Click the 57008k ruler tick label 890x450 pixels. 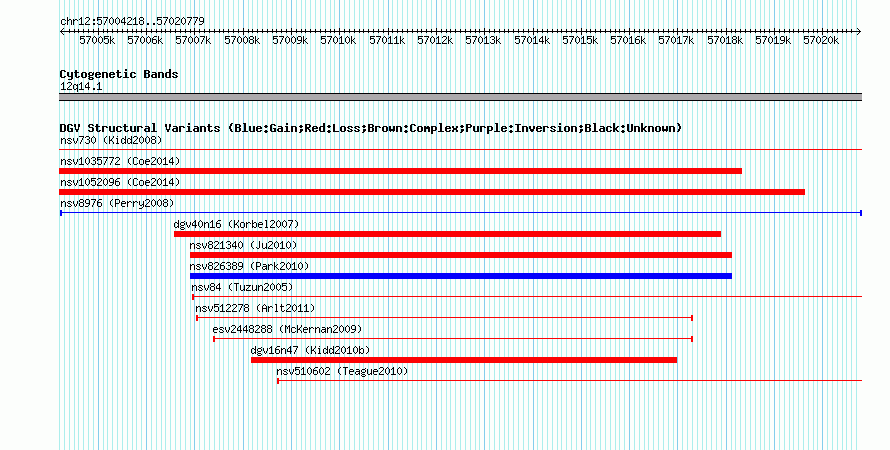coord(242,40)
